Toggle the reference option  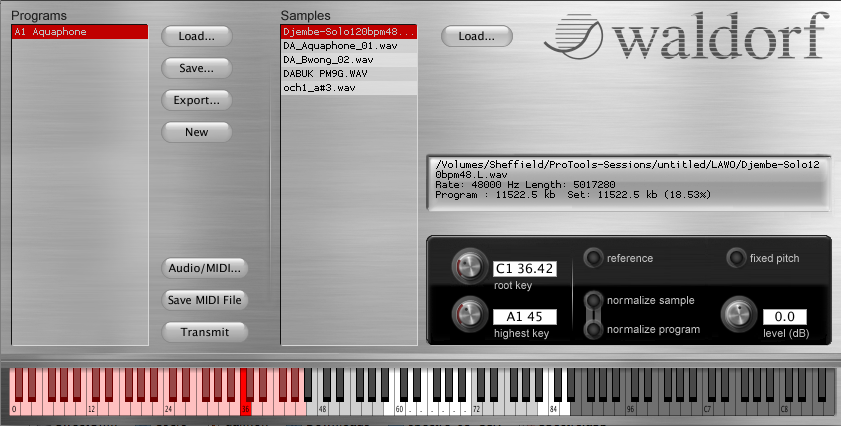click(x=593, y=258)
